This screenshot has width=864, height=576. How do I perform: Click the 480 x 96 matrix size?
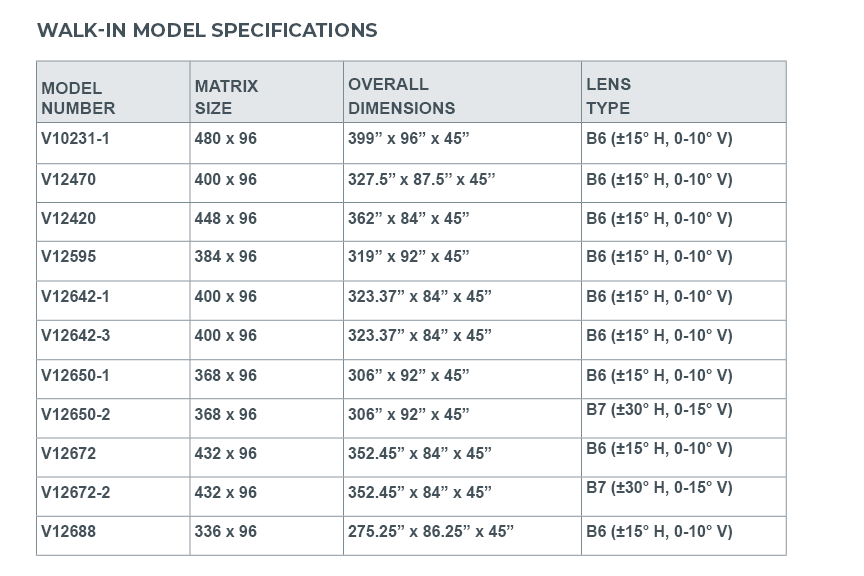click(225, 139)
